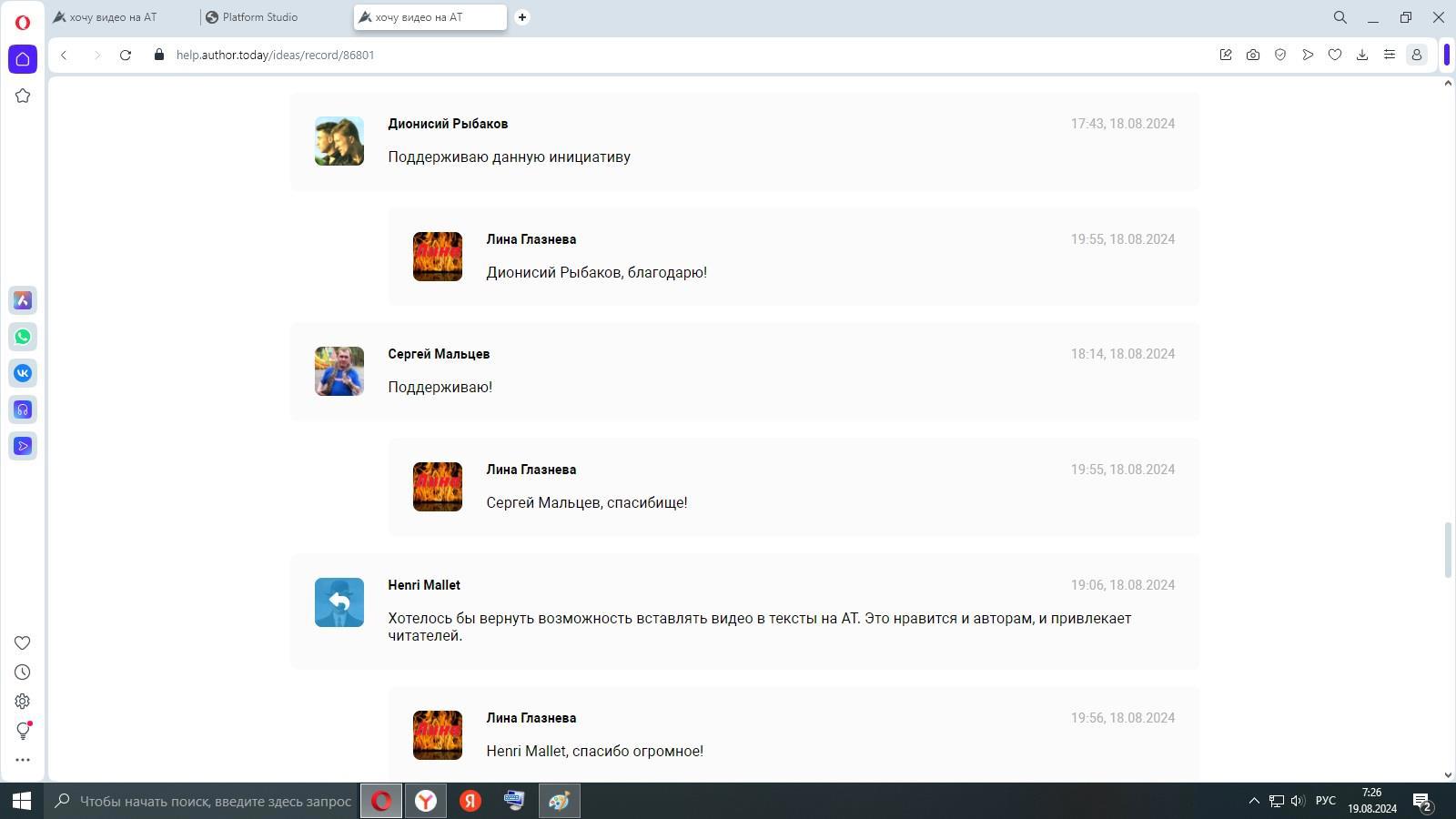Click Henri Mallet's avatar thumbnail
1456x819 pixels.
[x=339, y=602]
